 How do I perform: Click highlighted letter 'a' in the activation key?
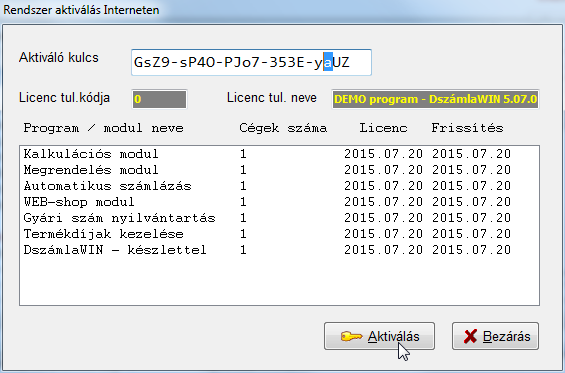click(328, 62)
